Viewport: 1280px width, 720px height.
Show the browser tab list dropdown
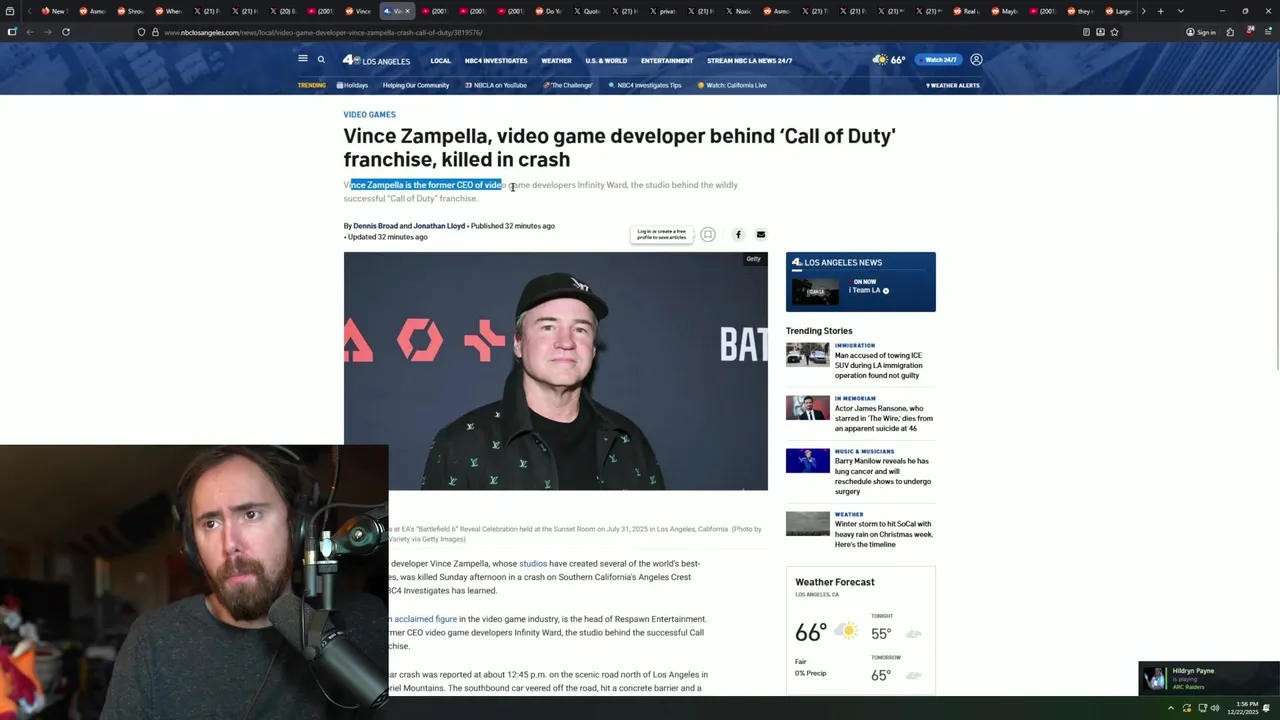click(x=1181, y=11)
